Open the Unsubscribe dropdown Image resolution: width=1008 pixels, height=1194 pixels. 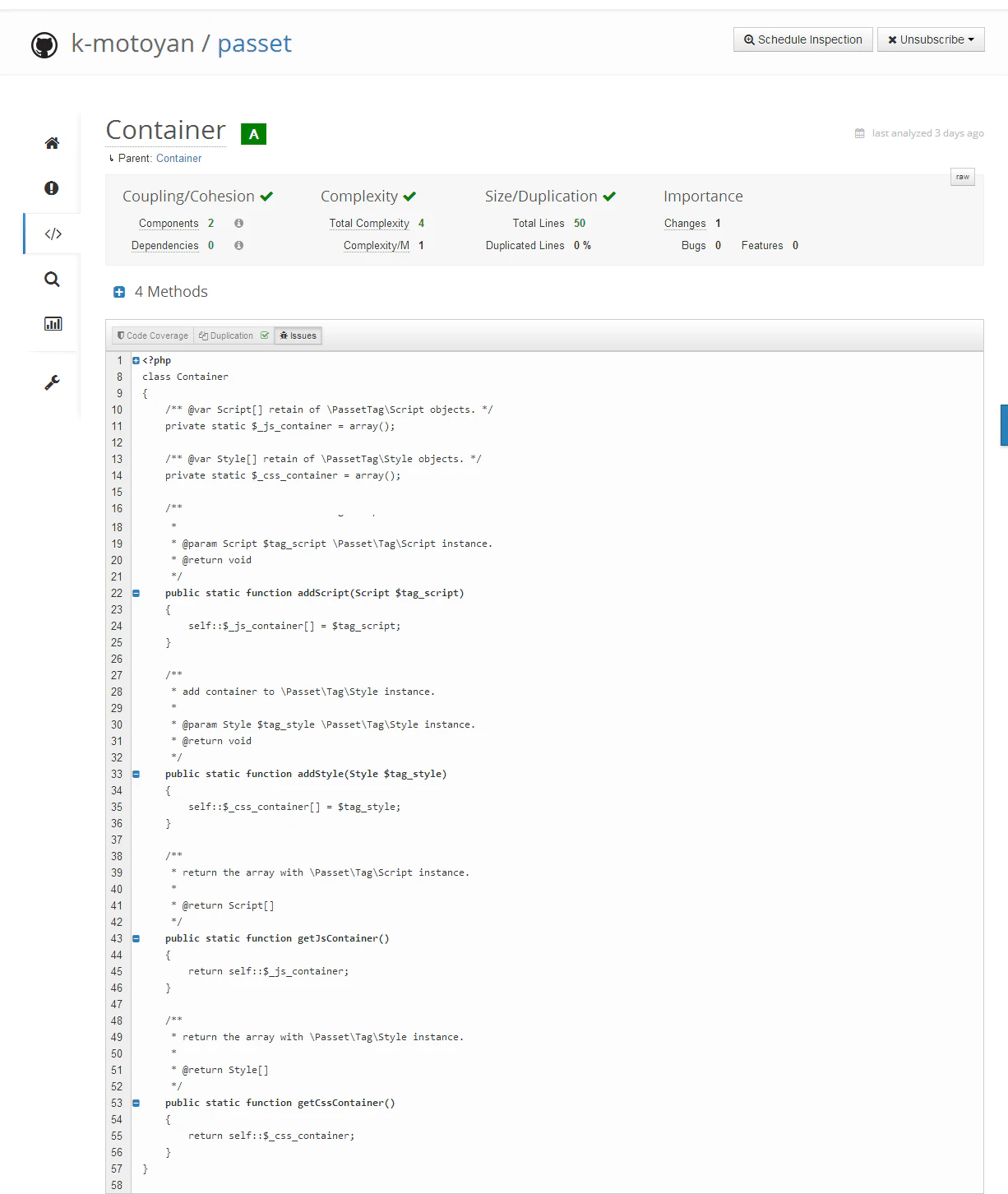(x=931, y=39)
